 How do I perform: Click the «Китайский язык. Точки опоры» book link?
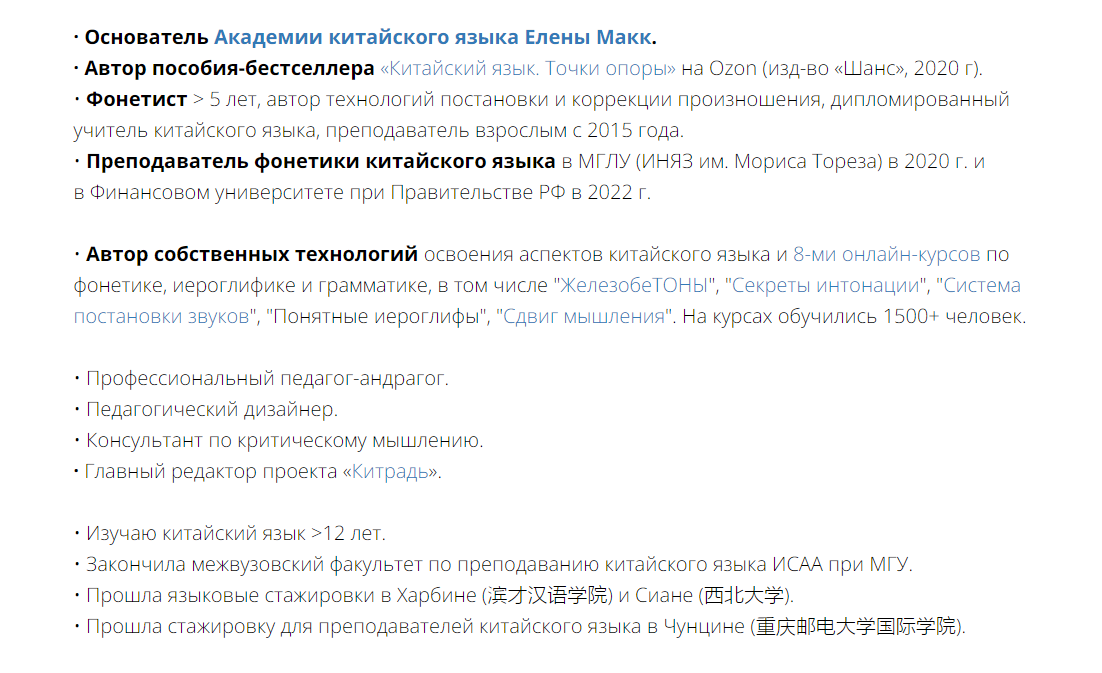528,69
